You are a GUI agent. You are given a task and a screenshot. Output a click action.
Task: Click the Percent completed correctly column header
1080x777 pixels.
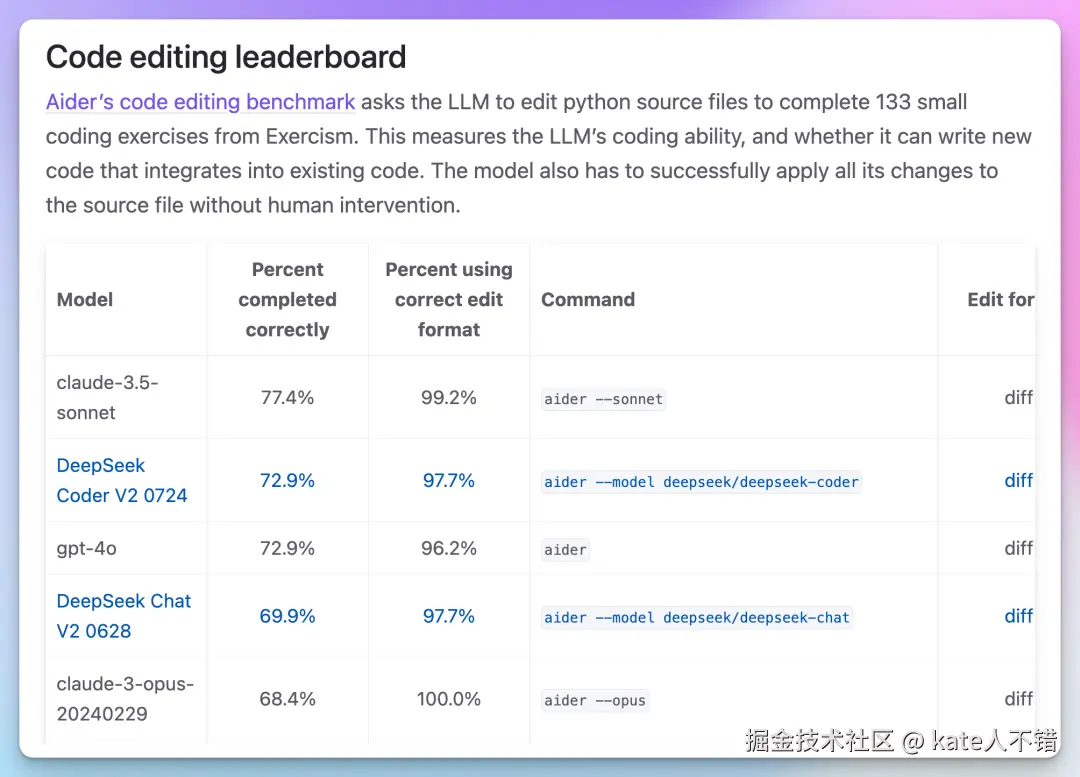(x=287, y=299)
